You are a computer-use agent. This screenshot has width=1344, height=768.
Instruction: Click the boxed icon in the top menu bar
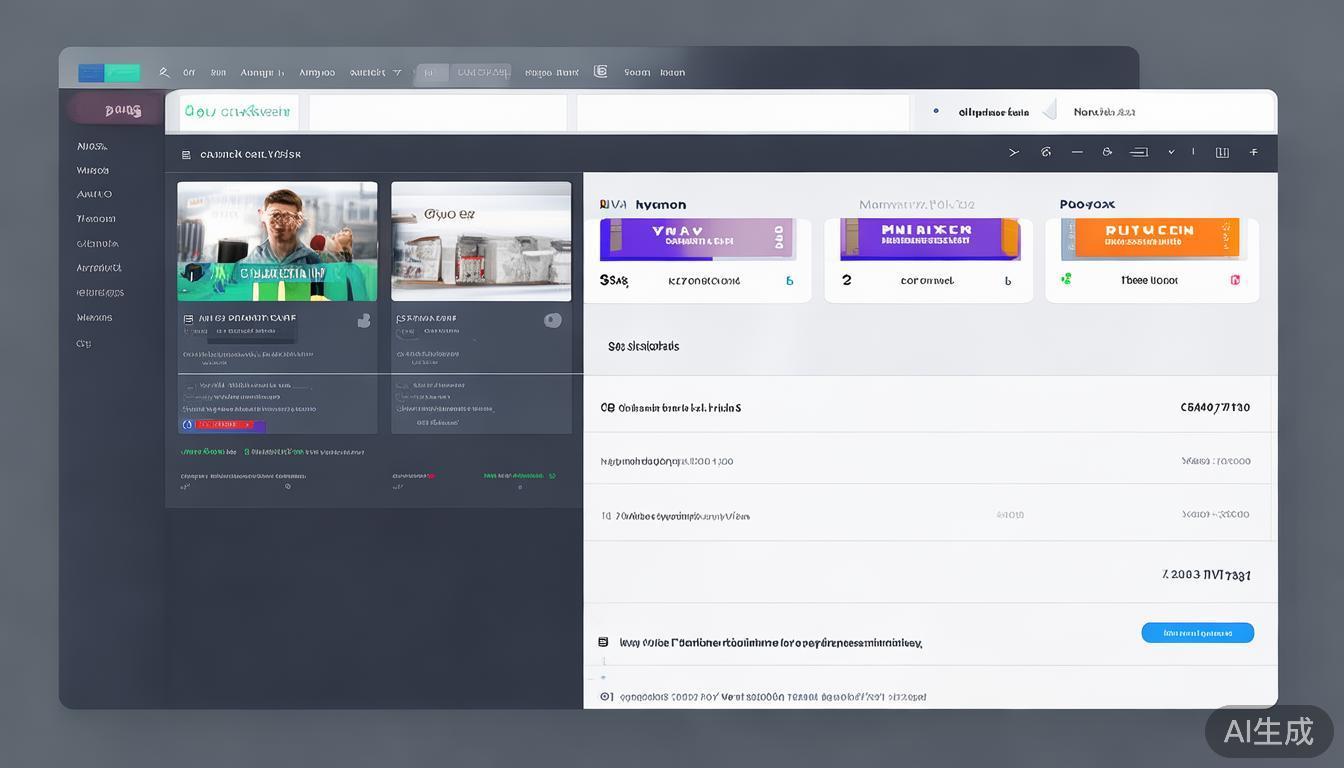(600, 72)
